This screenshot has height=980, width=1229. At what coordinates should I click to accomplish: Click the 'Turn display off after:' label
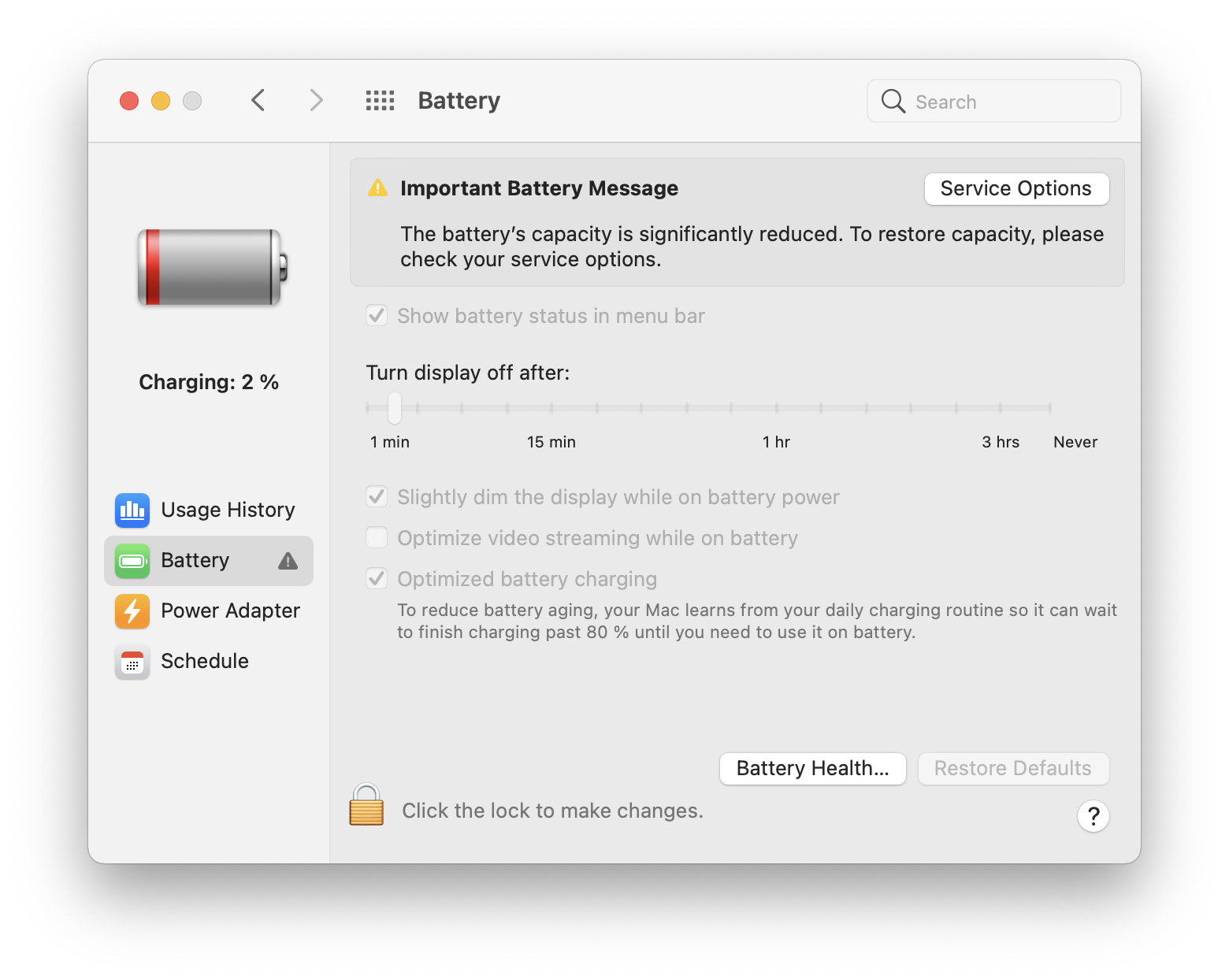(x=468, y=373)
